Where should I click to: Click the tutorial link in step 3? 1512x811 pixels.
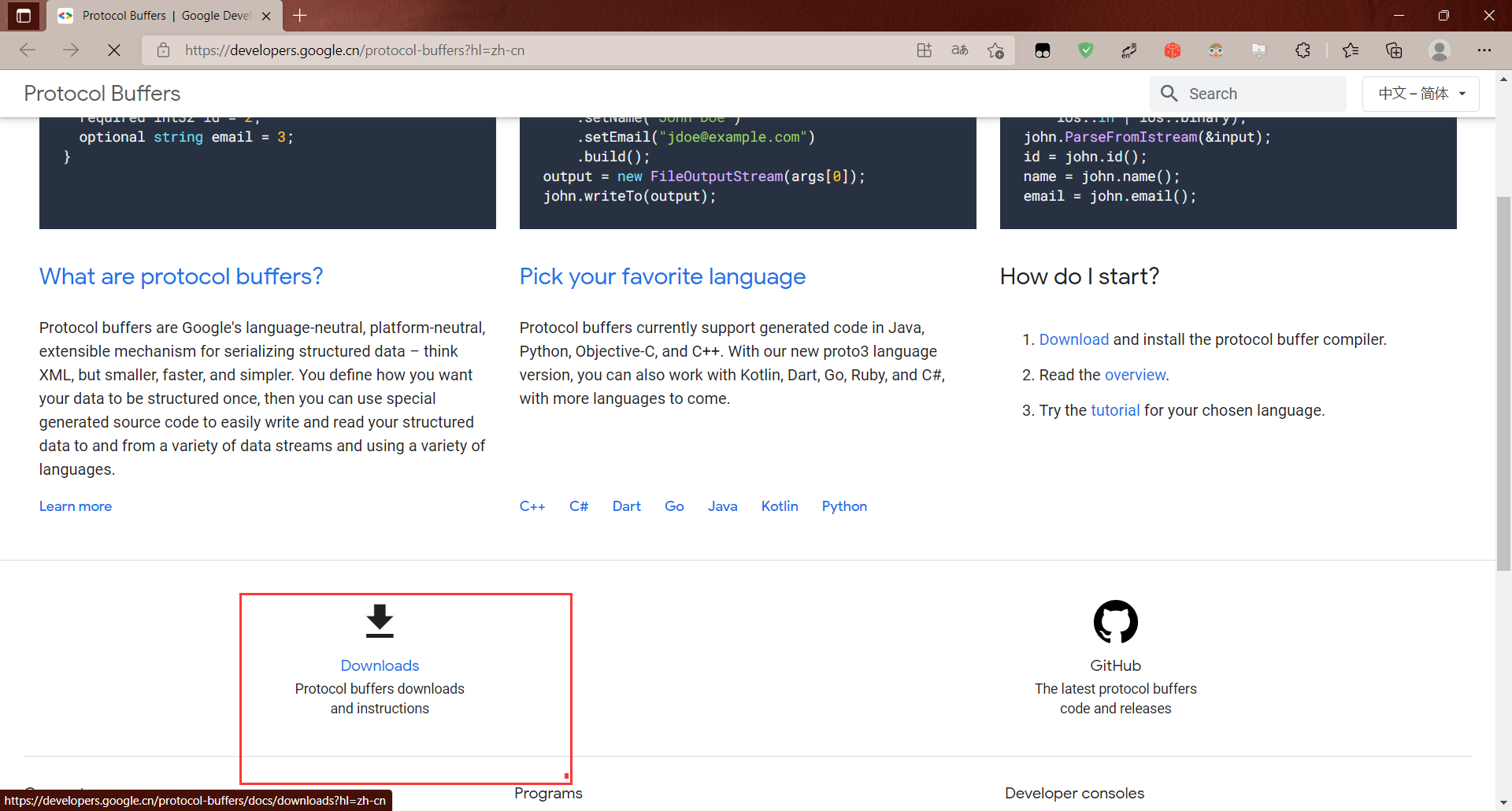[x=1115, y=410]
